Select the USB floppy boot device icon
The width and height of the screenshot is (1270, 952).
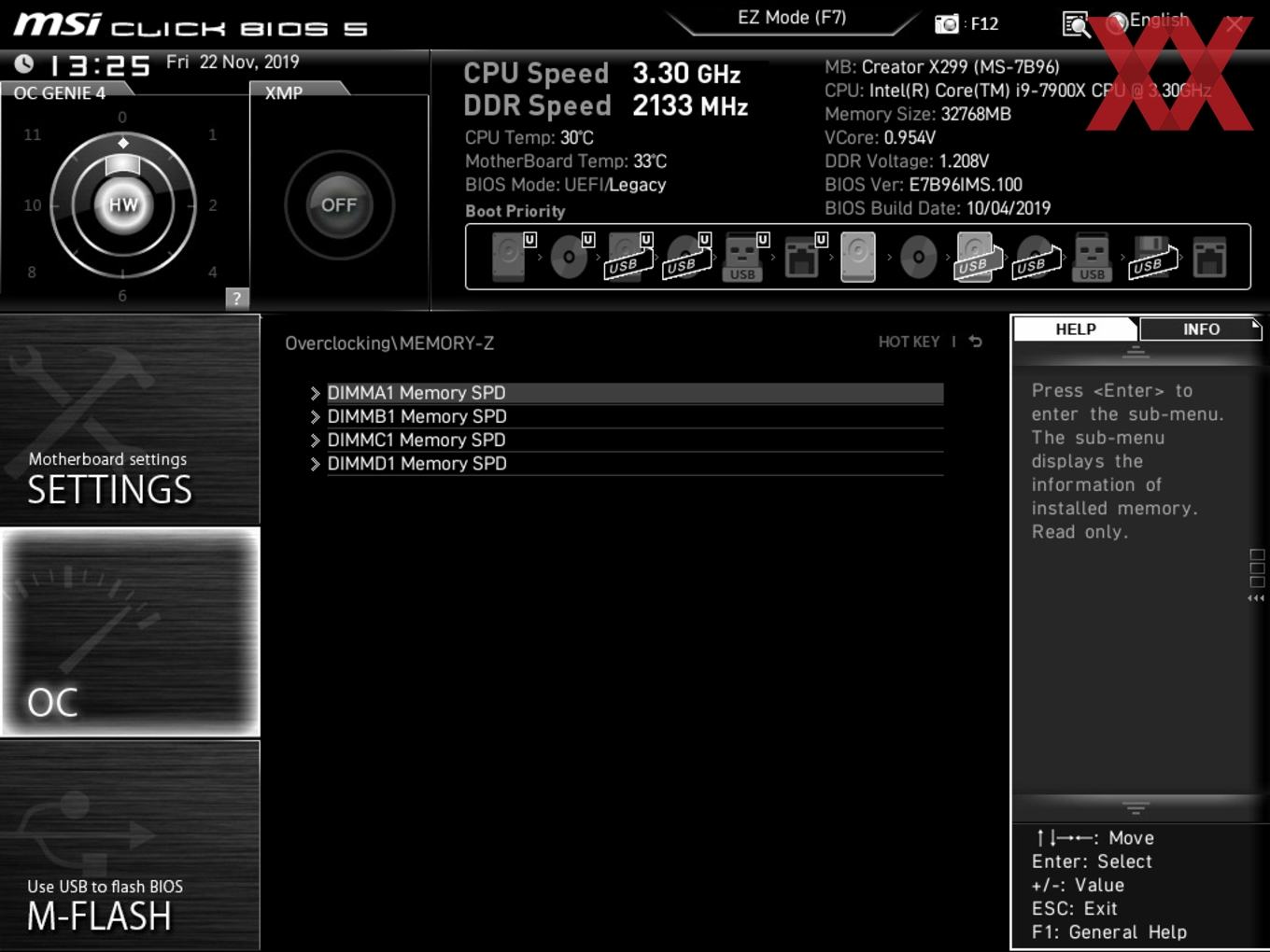coord(1152,257)
